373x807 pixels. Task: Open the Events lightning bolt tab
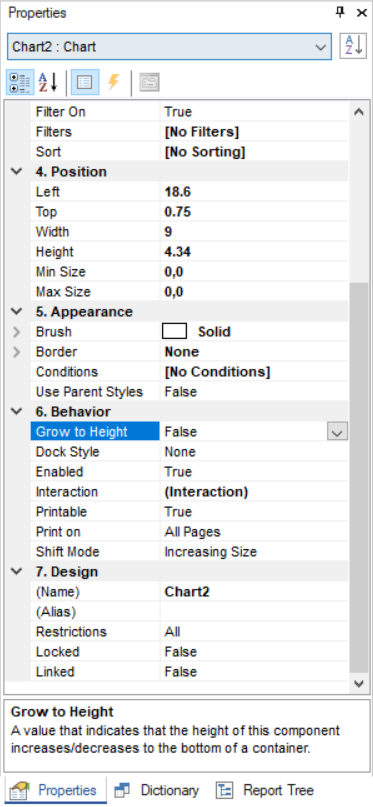pos(114,82)
